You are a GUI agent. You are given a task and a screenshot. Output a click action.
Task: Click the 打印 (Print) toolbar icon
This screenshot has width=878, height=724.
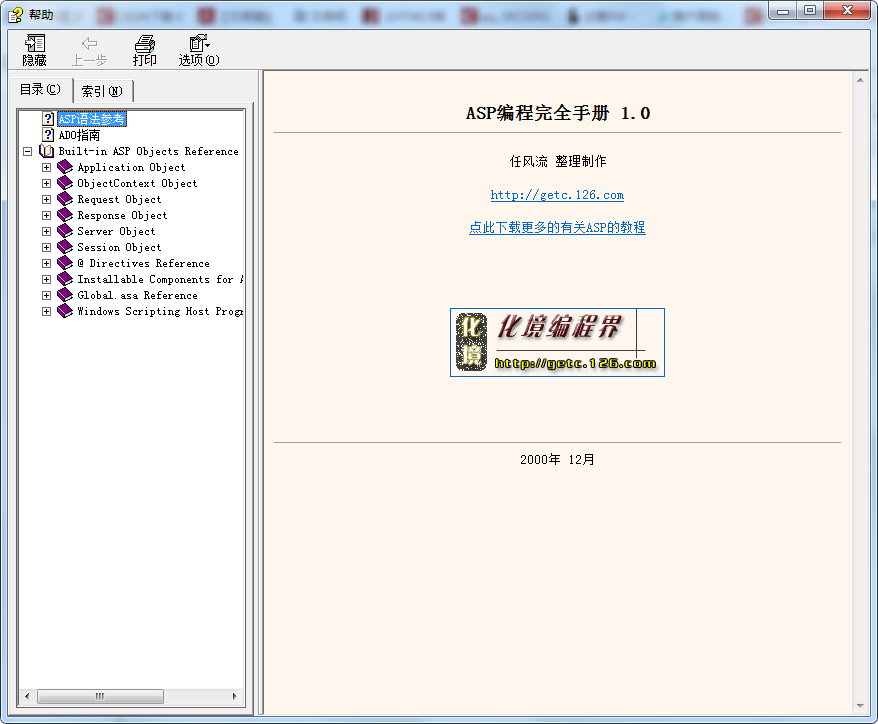tap(144, 48)
